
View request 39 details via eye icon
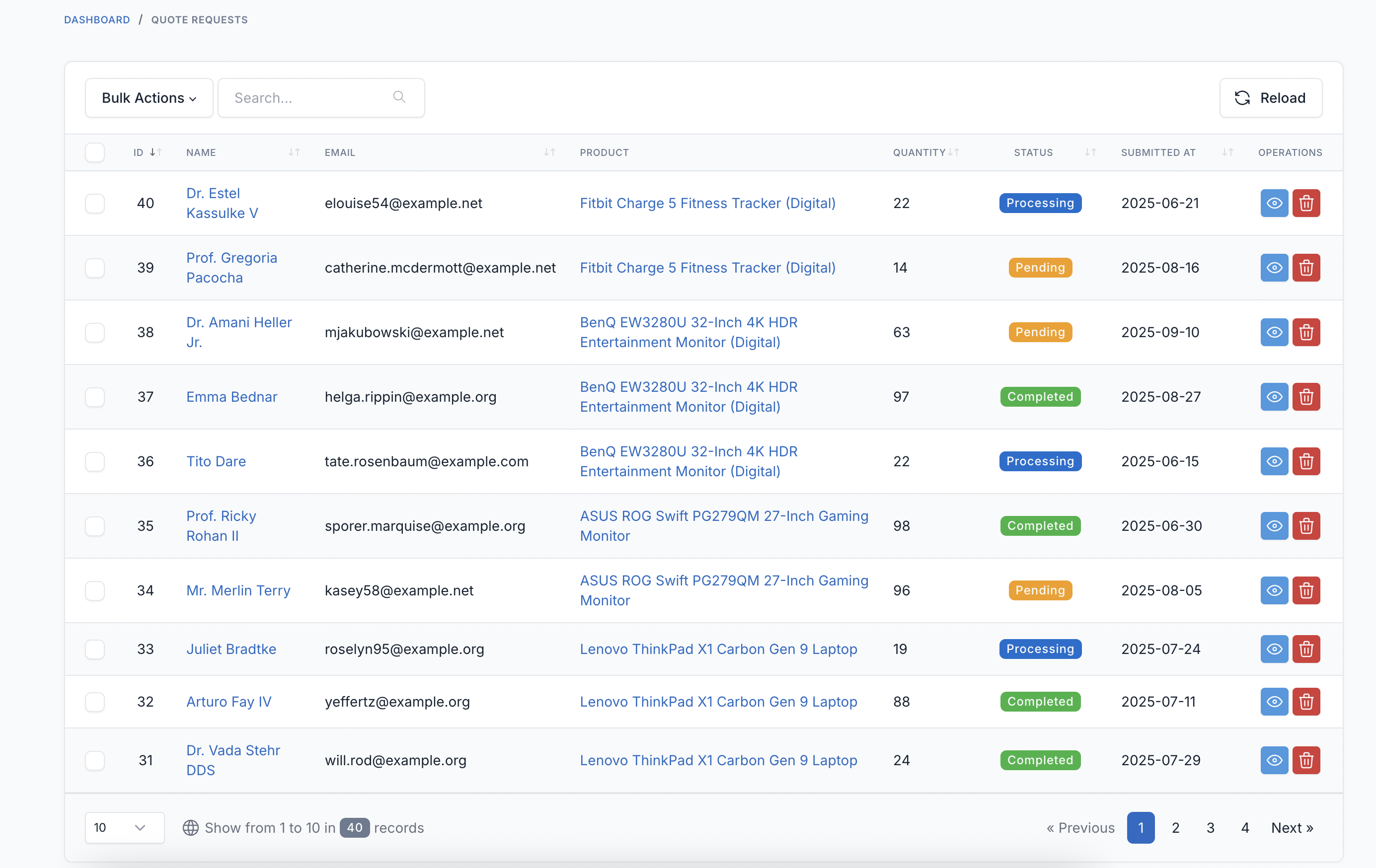[x=1274, y=268]
